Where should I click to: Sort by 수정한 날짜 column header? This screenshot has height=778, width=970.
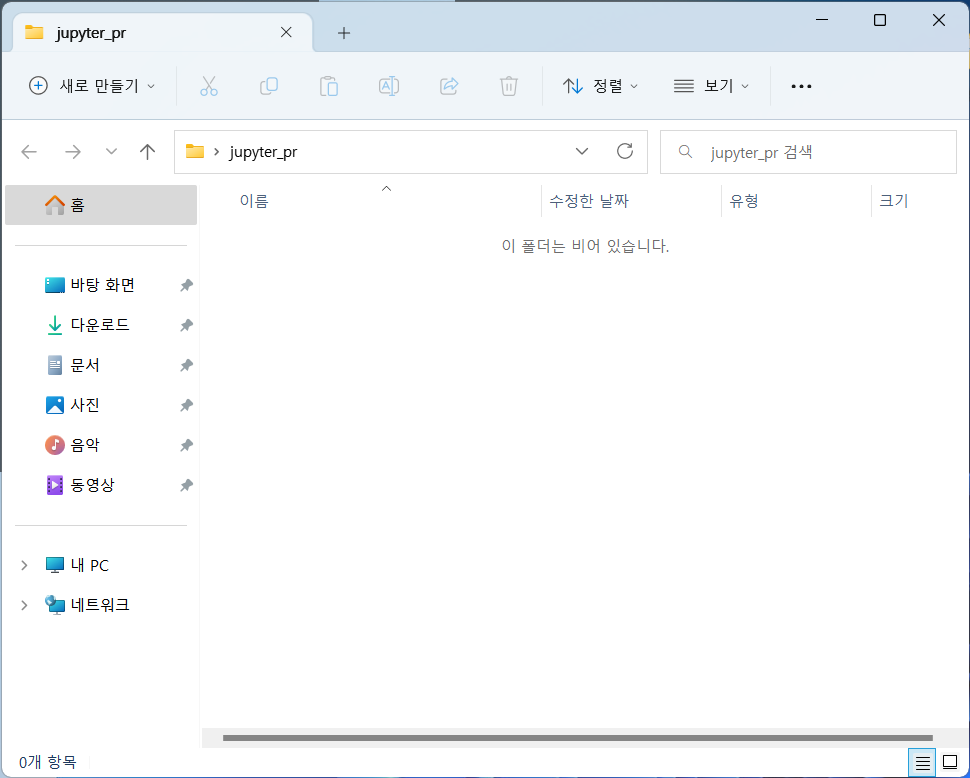589,201
